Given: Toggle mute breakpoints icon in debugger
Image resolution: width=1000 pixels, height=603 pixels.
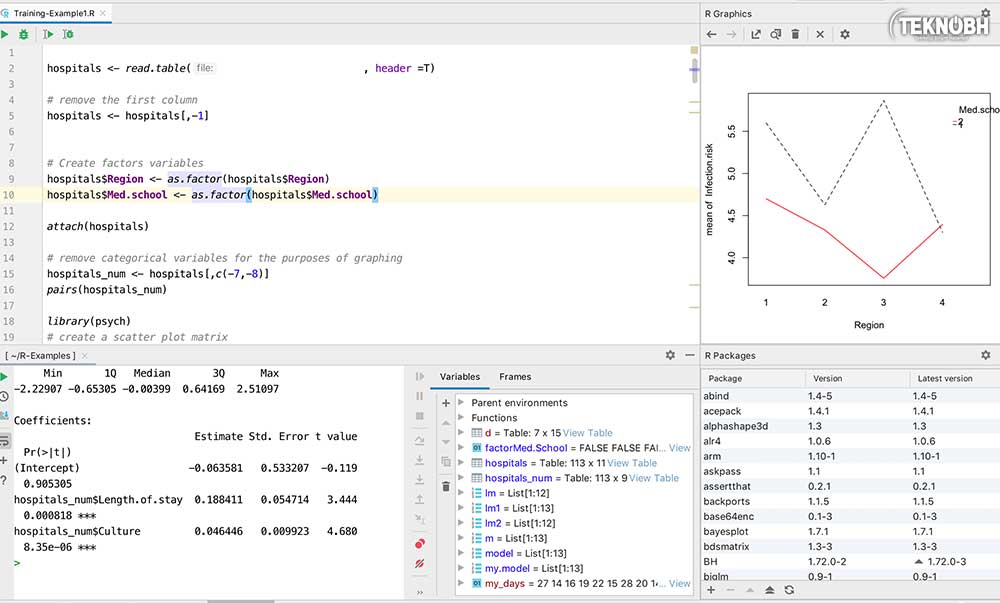Looking at the screenshot, I should pos(420,564).
